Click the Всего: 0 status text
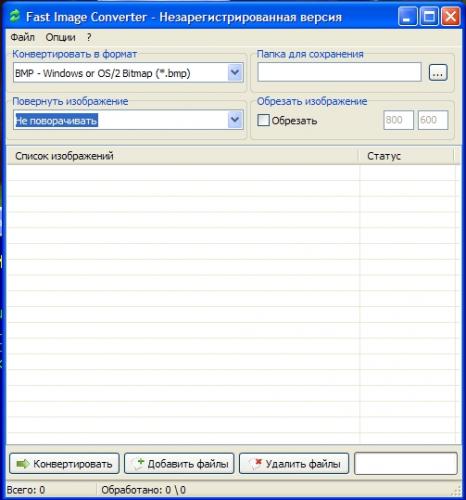This screenshot has height=500, width=466. click(x=26, y=490)
